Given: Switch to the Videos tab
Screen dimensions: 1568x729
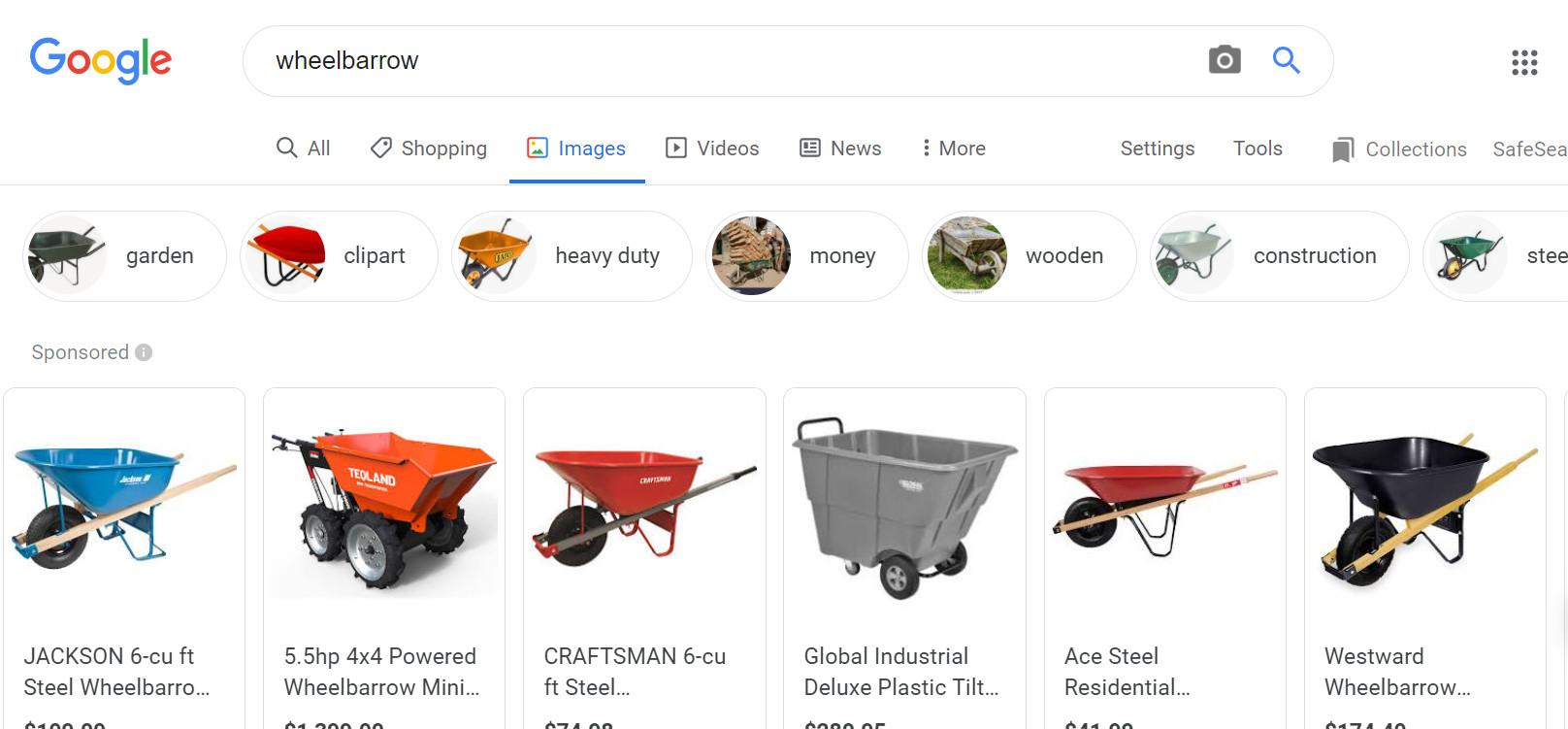Looking at the screenshot, I should tap(712, 149).
